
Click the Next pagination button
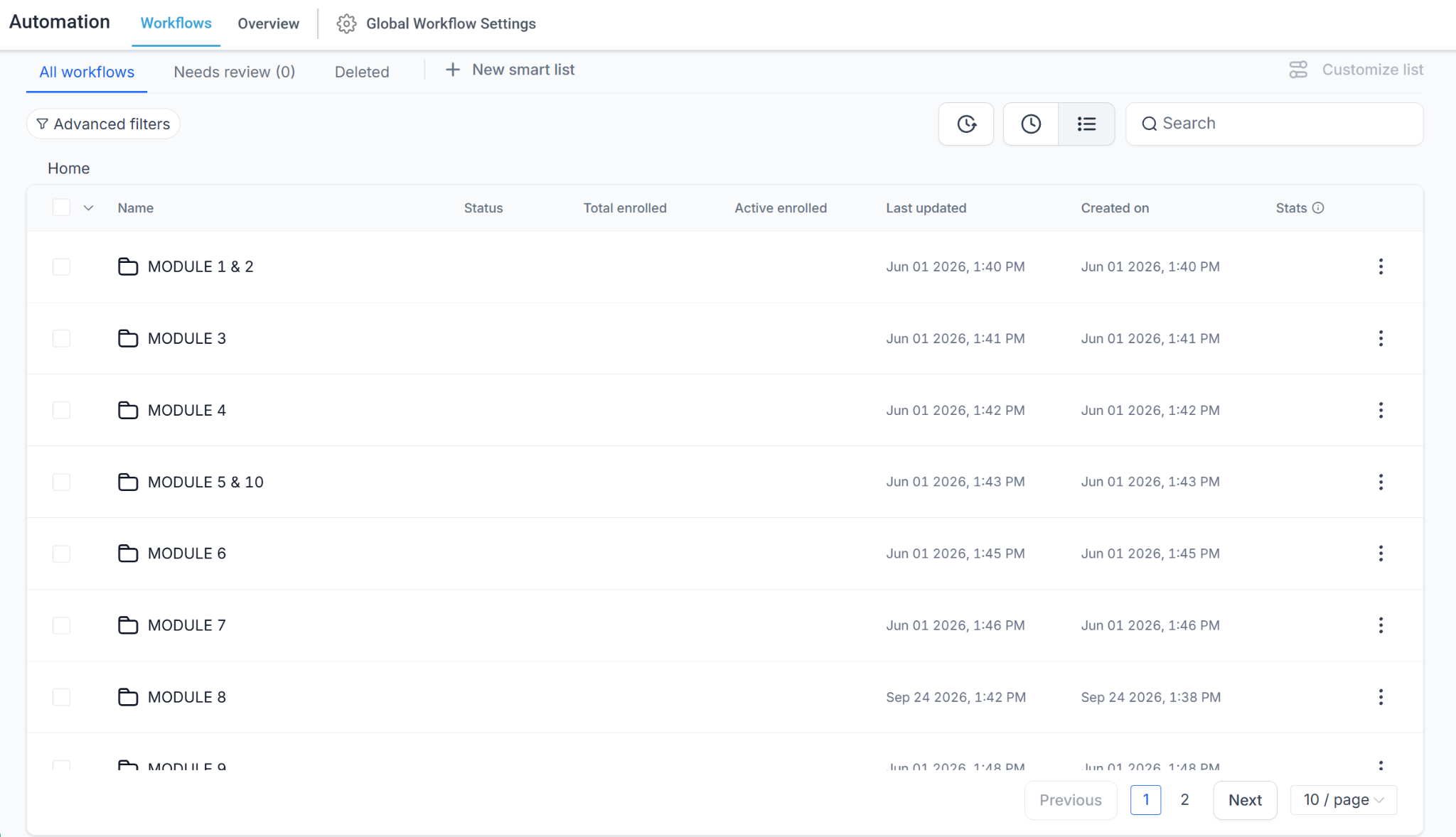(1245, 800)
